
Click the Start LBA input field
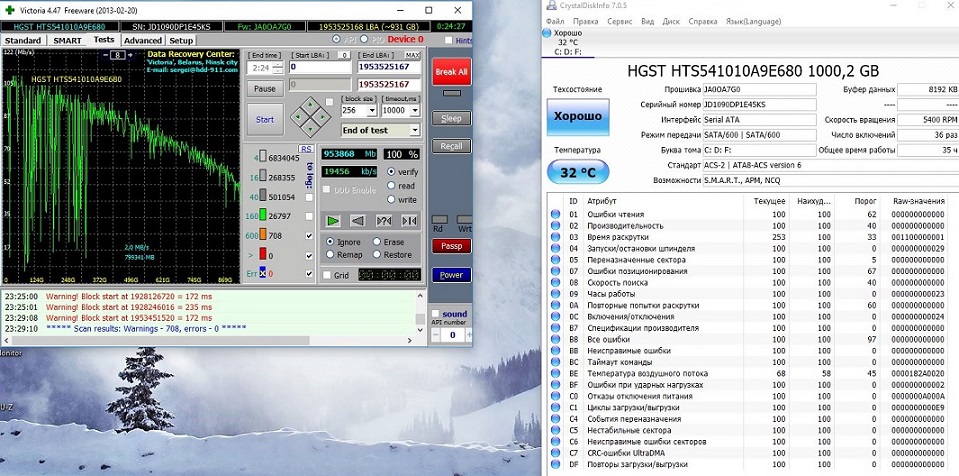click(x=320, y=67)
